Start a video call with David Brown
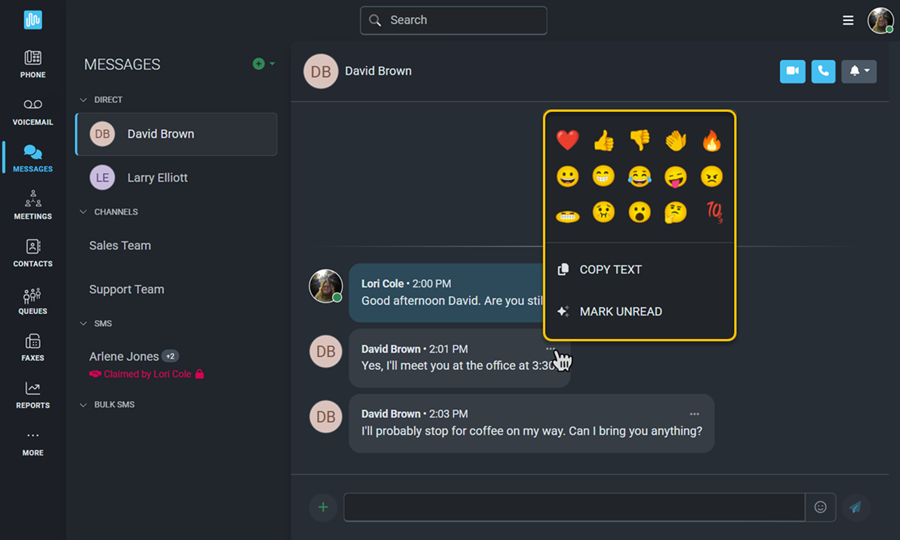The height and width of the screenshot is (540, 900). 792,71
